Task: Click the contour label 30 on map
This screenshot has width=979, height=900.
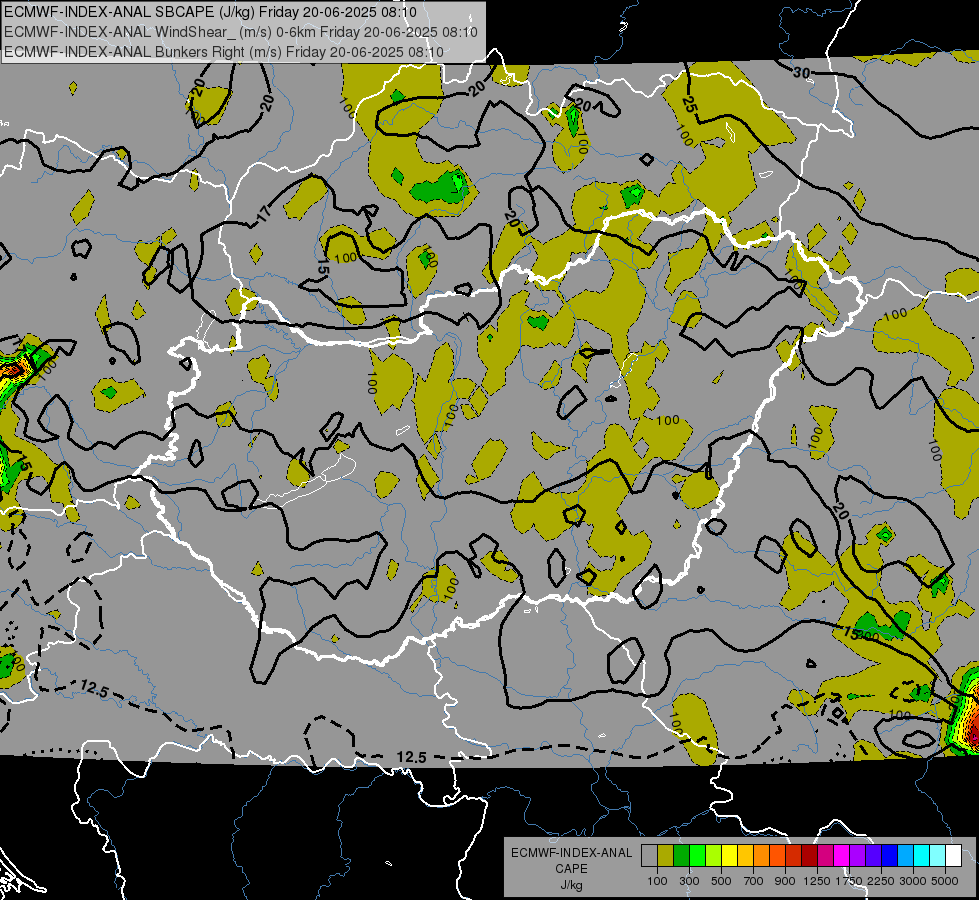Action: (802, 73)
